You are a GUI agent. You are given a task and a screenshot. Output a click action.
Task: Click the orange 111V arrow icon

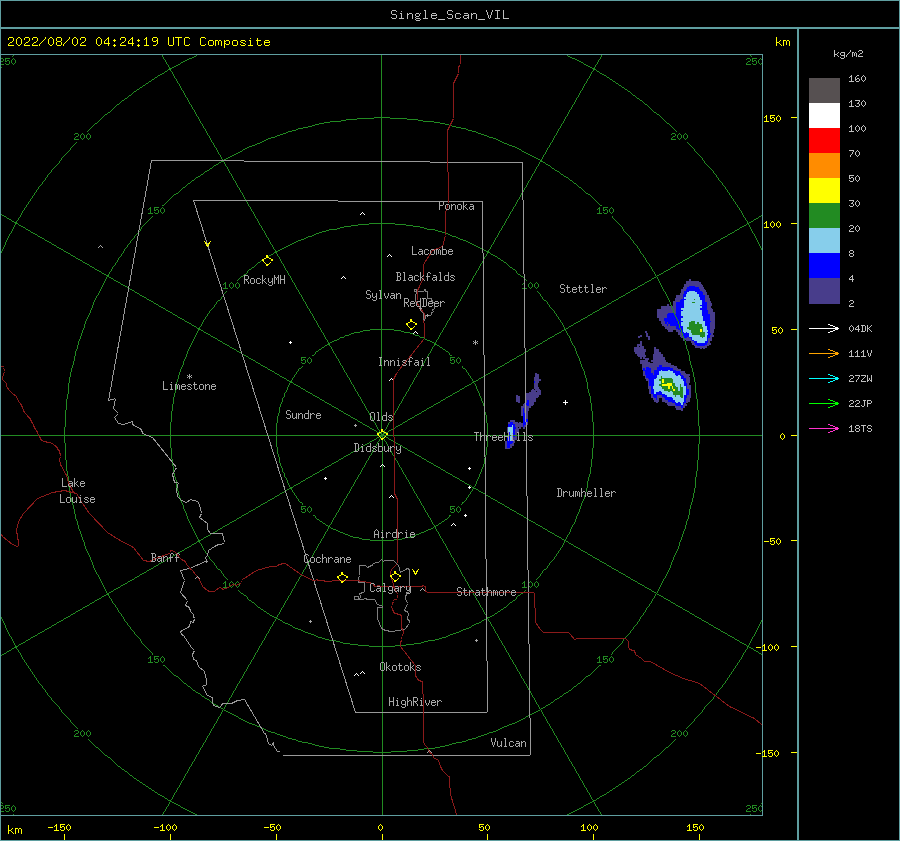[824, 354]
